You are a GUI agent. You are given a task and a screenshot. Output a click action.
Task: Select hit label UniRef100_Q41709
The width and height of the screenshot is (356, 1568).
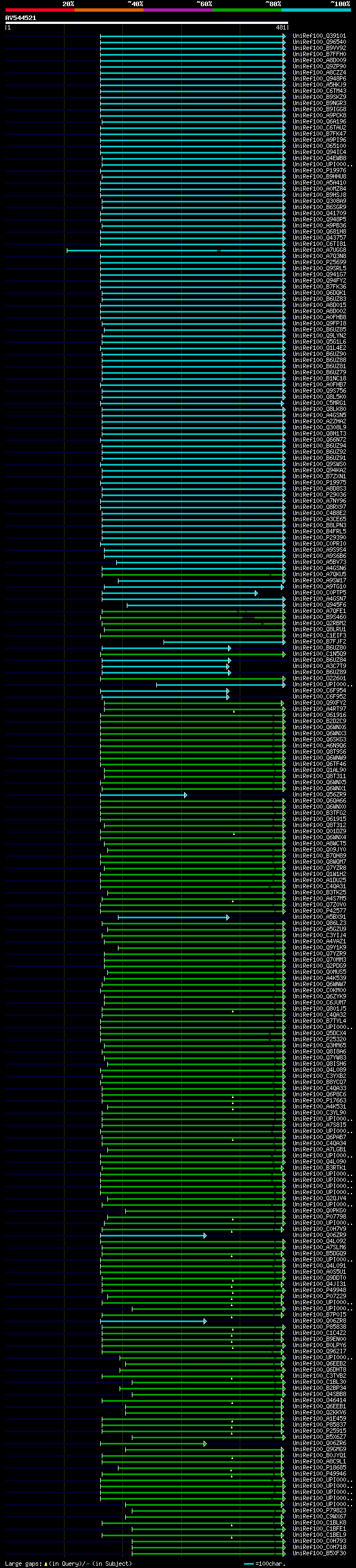[319, 214]
